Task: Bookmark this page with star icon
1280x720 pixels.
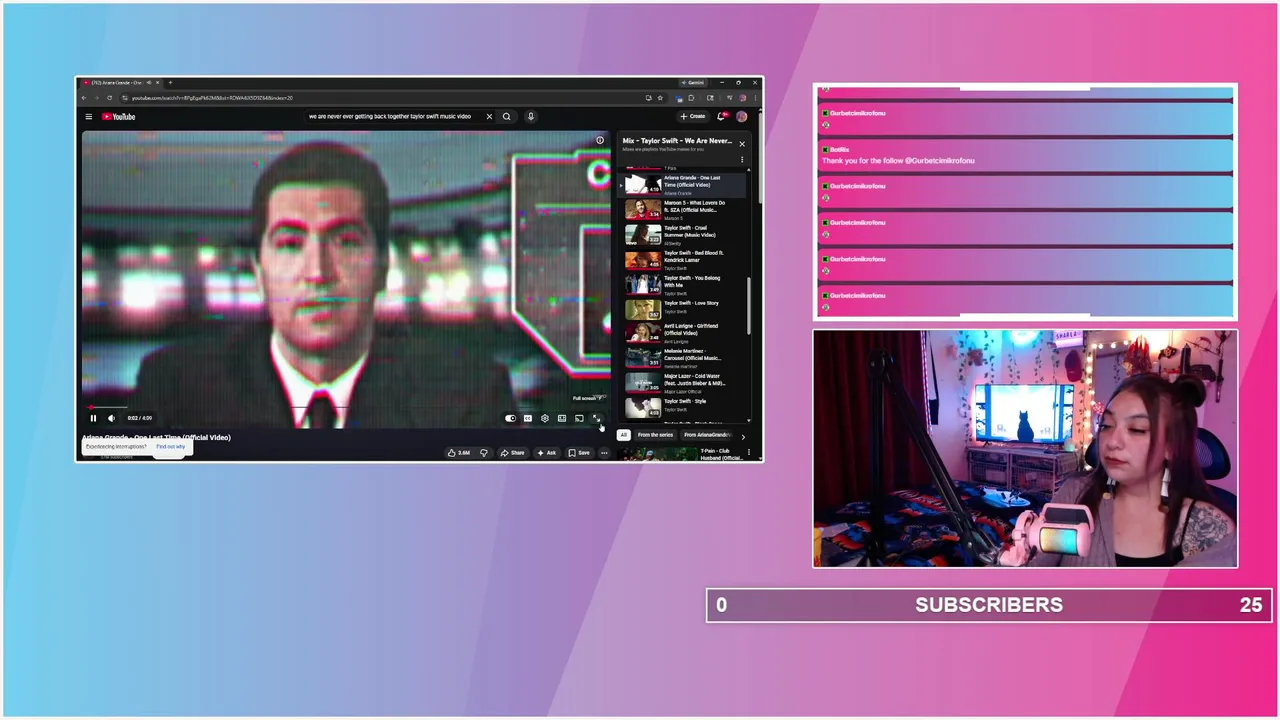Action: coord(660,98)
